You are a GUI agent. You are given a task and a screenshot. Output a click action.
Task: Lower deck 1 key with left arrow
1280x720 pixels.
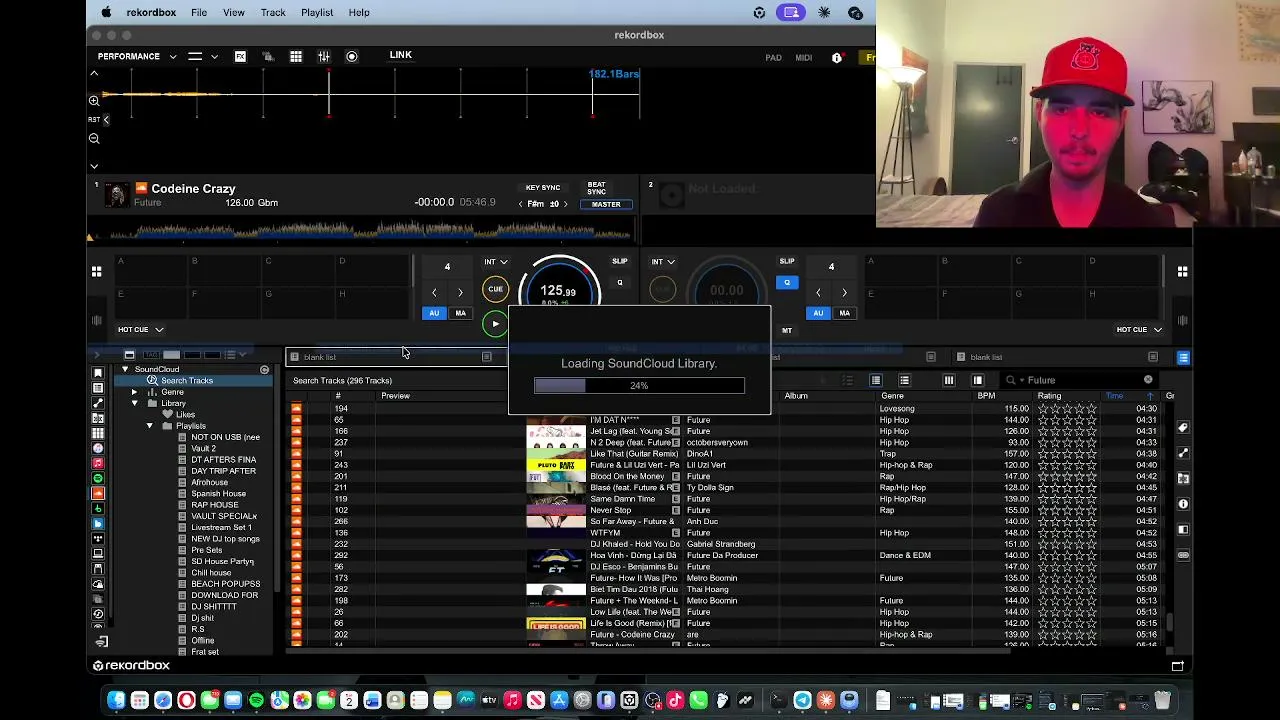(520, 204)
